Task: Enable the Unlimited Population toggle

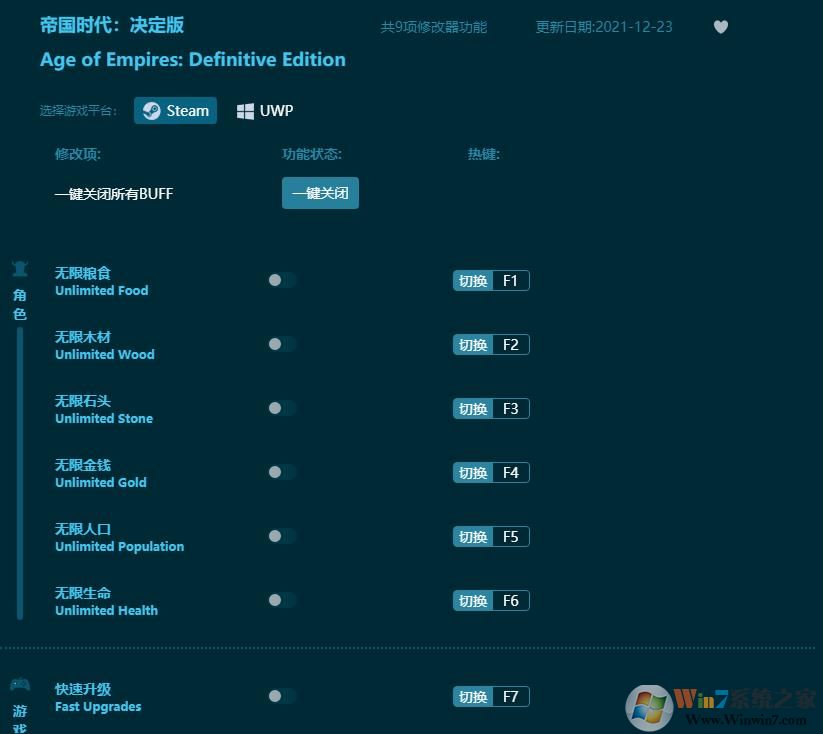Action: [282, 536]
